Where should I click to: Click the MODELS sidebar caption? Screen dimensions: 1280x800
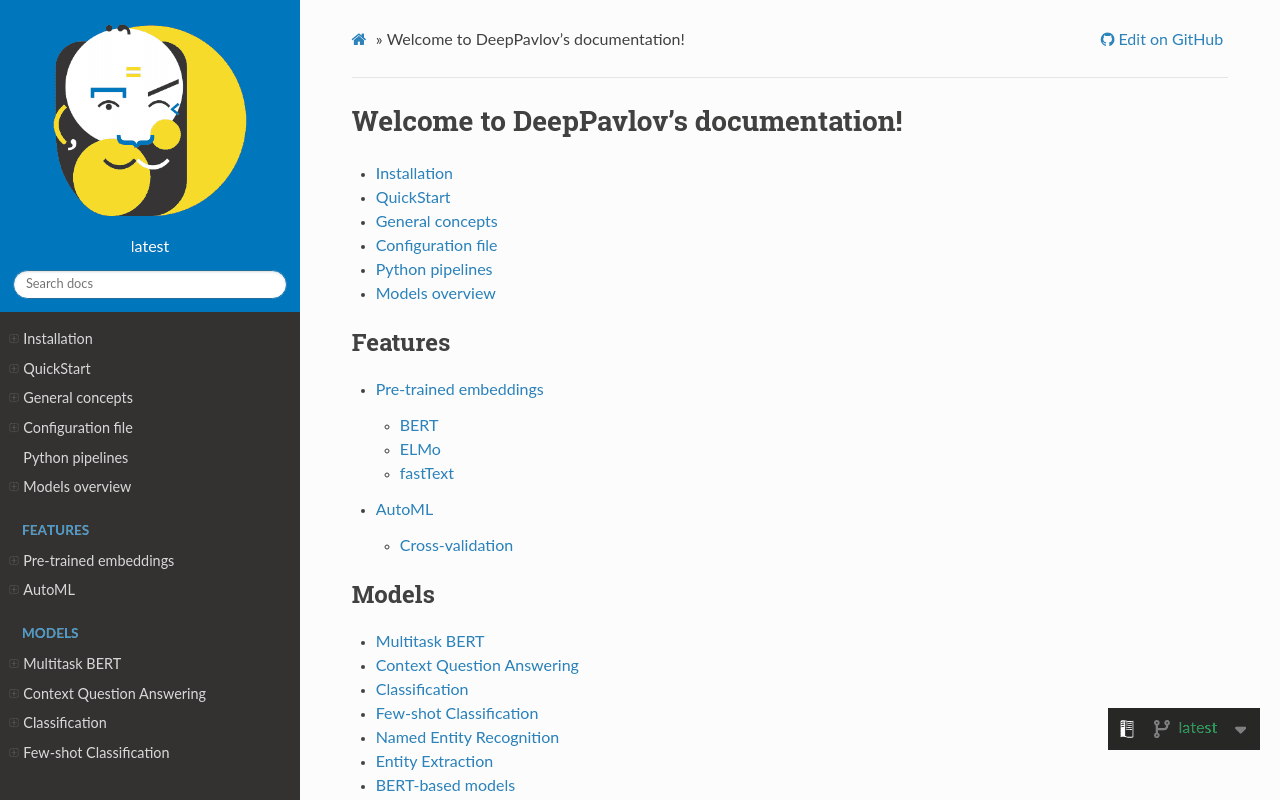50,634
